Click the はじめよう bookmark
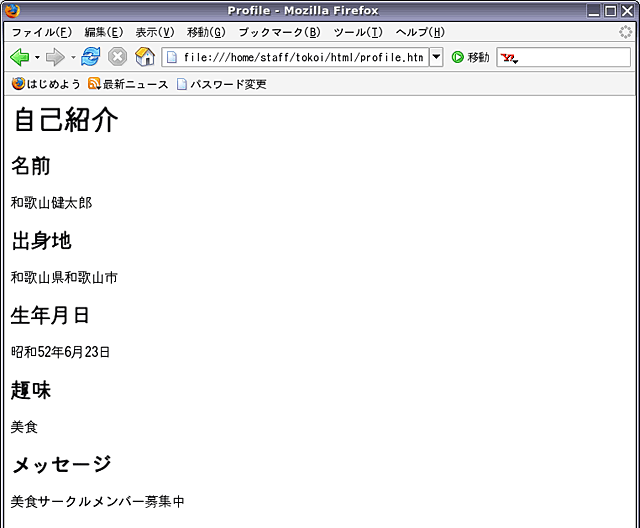The image size is (640, 528). [x=46, y=84]
